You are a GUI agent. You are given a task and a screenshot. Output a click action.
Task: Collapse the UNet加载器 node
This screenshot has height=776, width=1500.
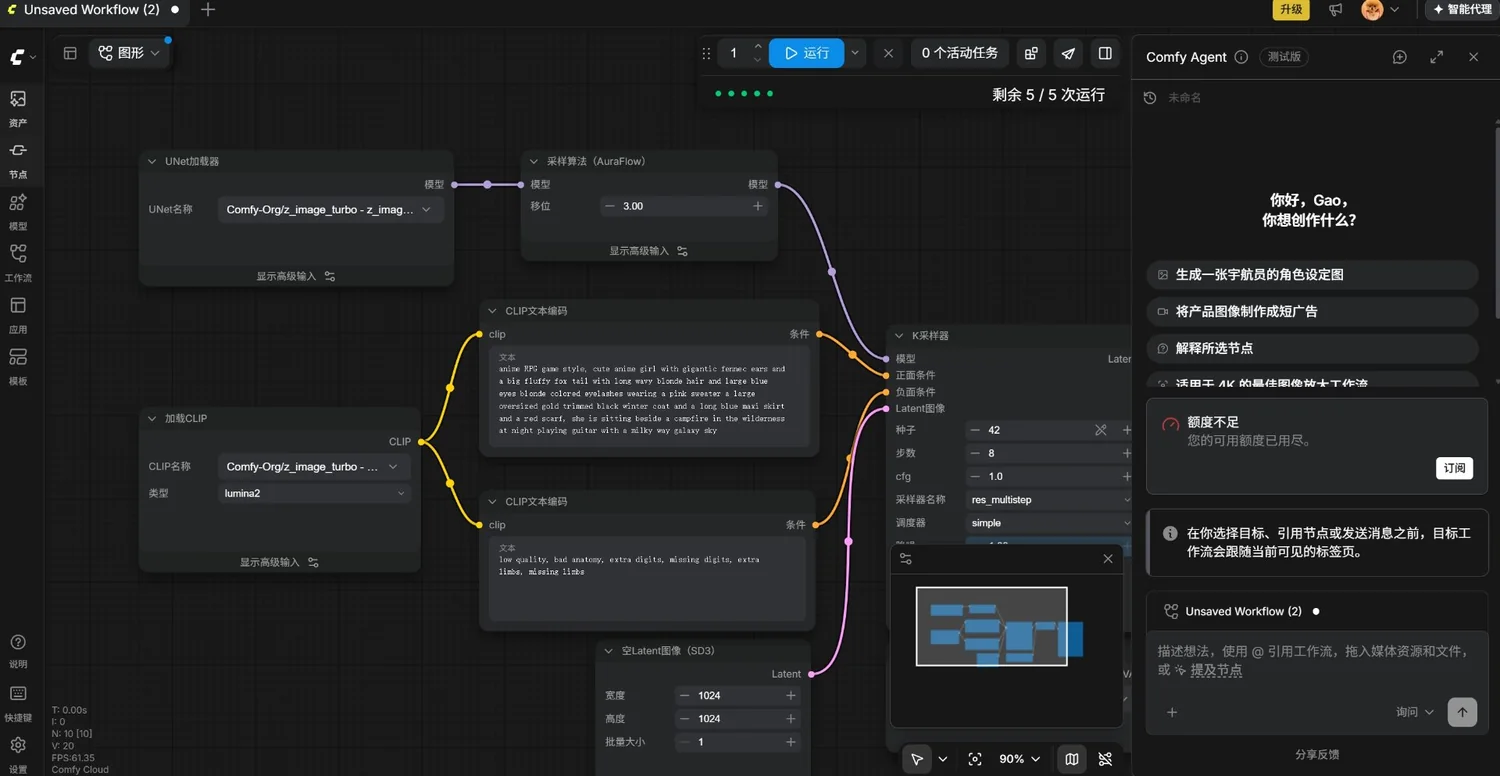[x=152, y=161]
